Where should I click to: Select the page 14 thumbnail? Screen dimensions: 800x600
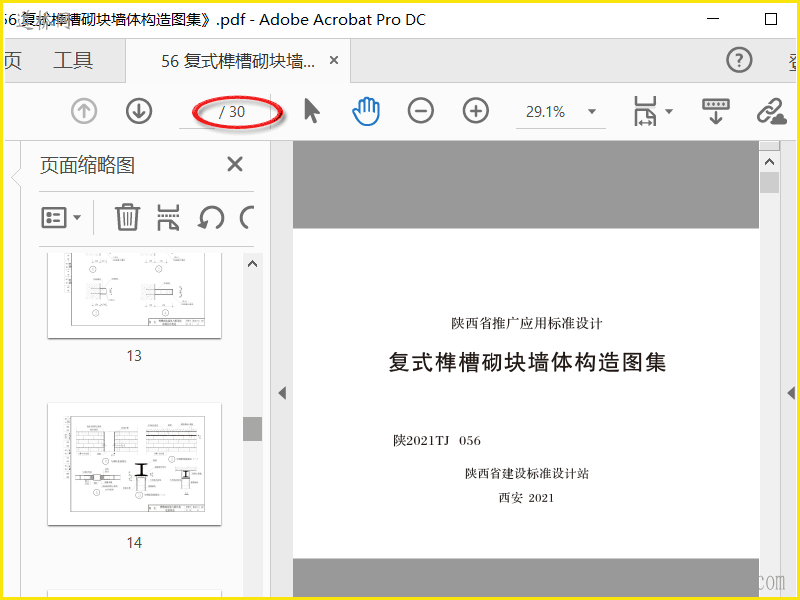coord(134,464)
